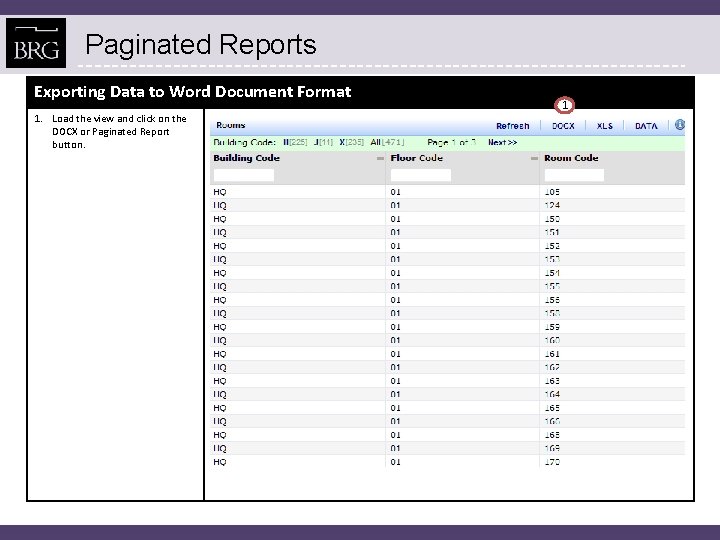
Task: Click floor 01 in the room 124 row
Action: click(395, 205)
